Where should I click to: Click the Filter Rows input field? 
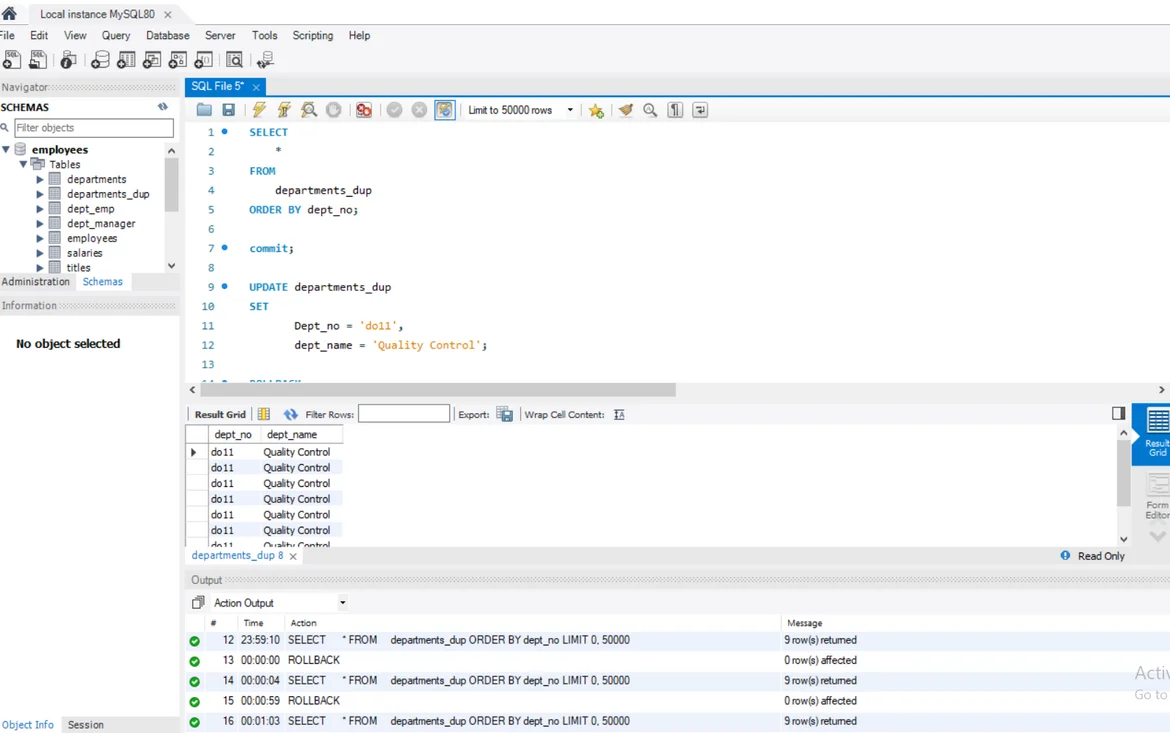pos(404,414)
